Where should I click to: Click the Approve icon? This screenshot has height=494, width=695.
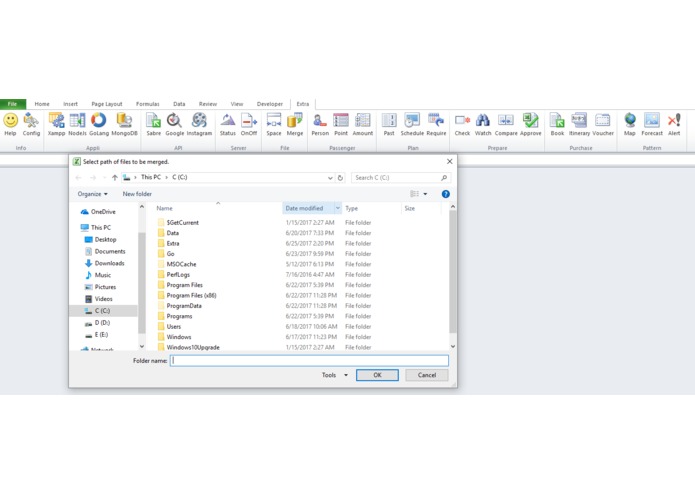pos(530,120)
